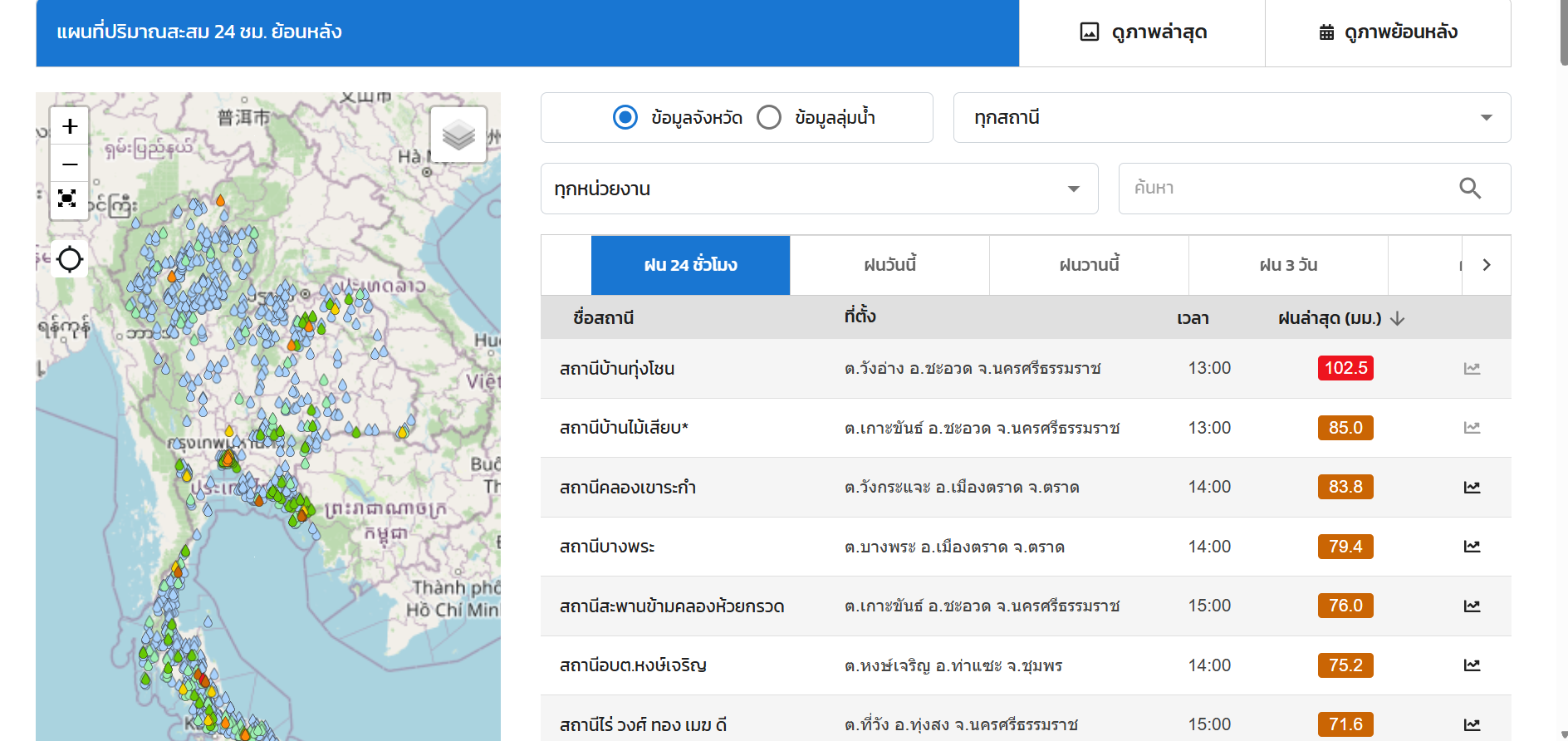Click the ดูภาพล่าสุด button
Image resolution: width=1568 pixels, height=741 pixels.
pyautogui.click(x=1142, y=32)
